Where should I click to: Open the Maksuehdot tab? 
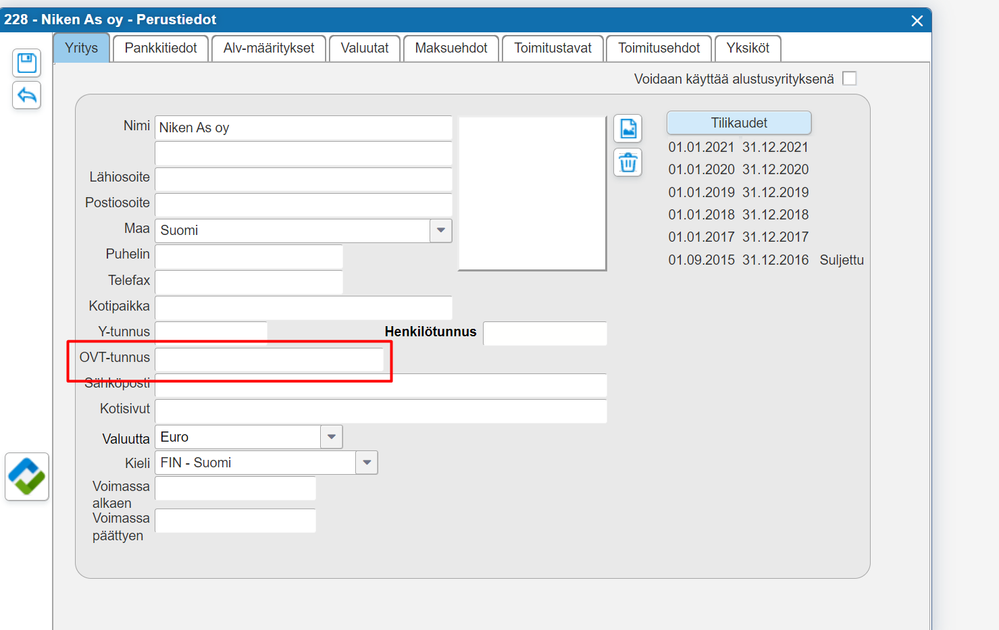click(x=451, y=48)
